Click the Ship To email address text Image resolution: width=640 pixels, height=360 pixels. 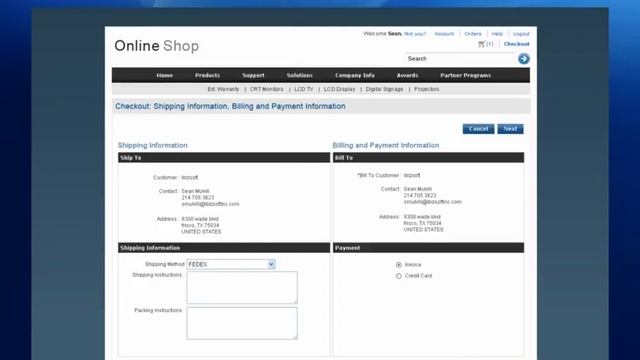pyautogui.click(x=210, y=204)
